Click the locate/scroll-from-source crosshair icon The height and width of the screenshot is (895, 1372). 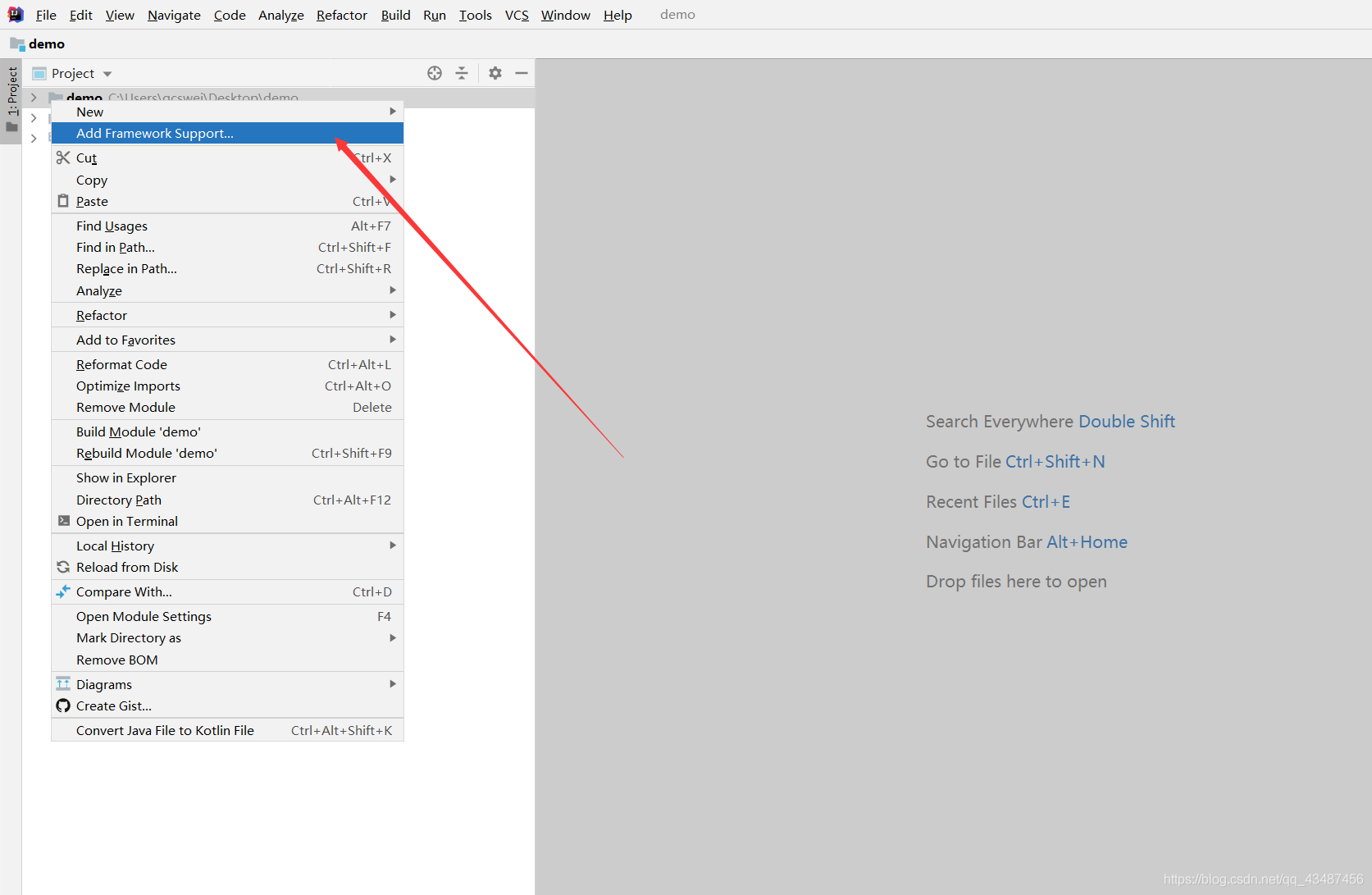pos(435,73)
